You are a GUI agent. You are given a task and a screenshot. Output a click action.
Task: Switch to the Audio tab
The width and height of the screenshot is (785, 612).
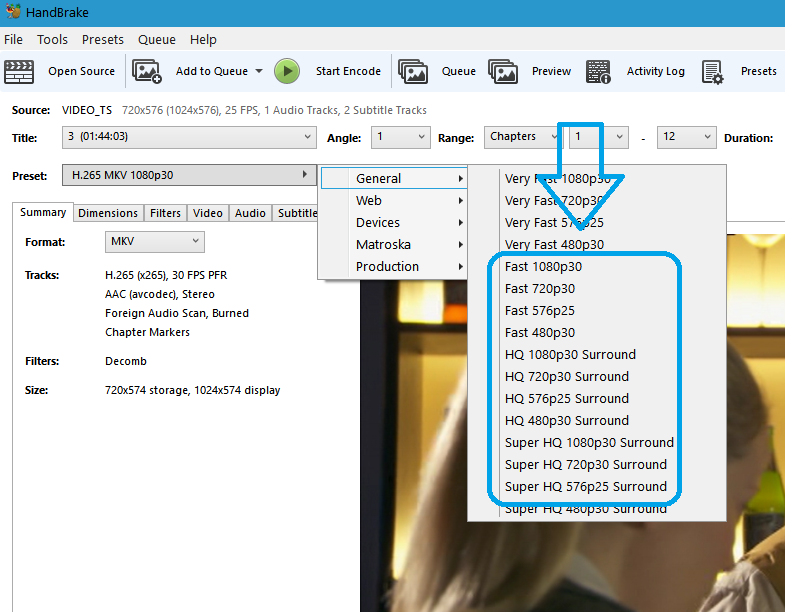pos(250,213)
